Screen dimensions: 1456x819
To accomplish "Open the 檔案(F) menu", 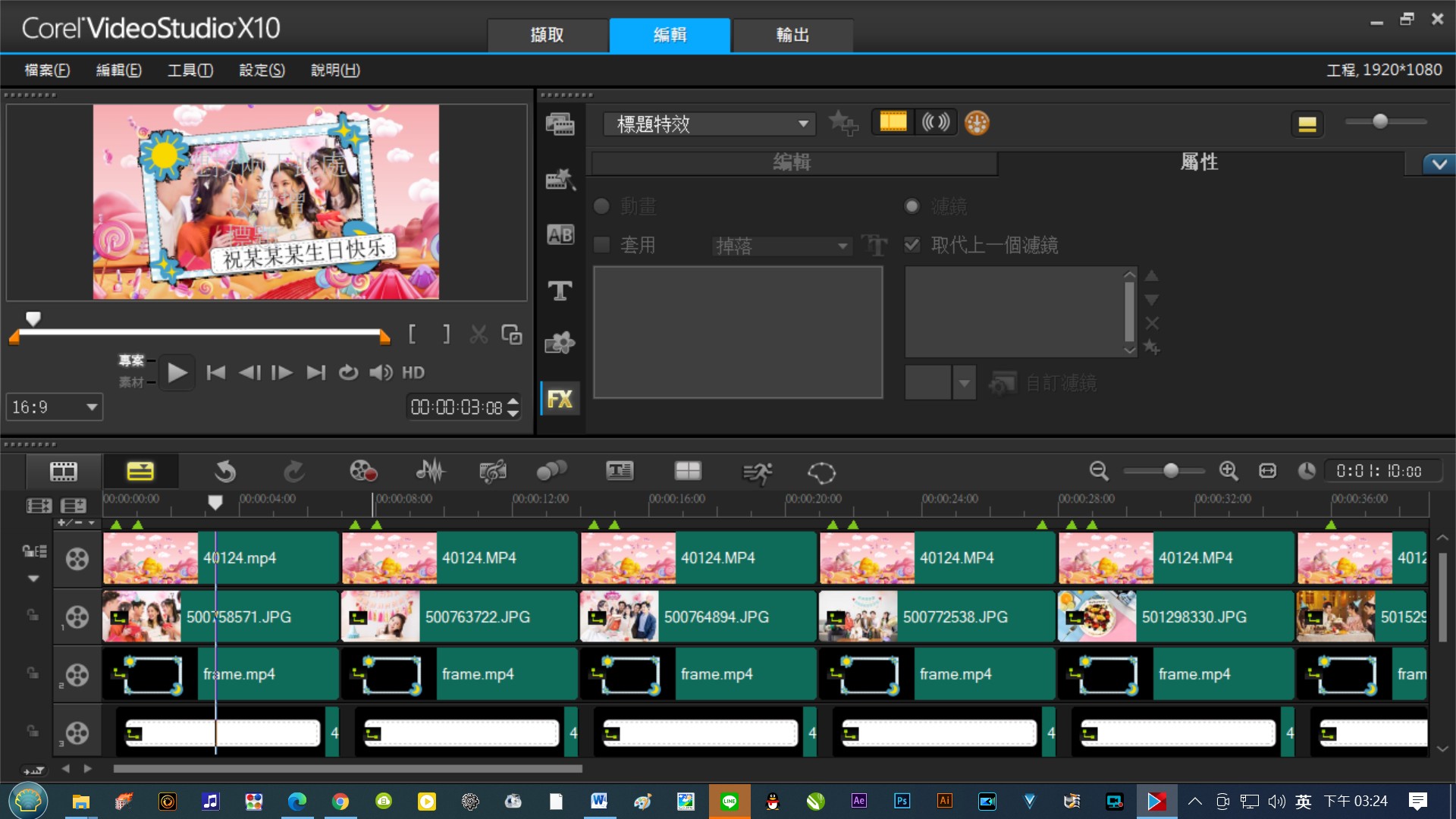I will pos(47,71).
